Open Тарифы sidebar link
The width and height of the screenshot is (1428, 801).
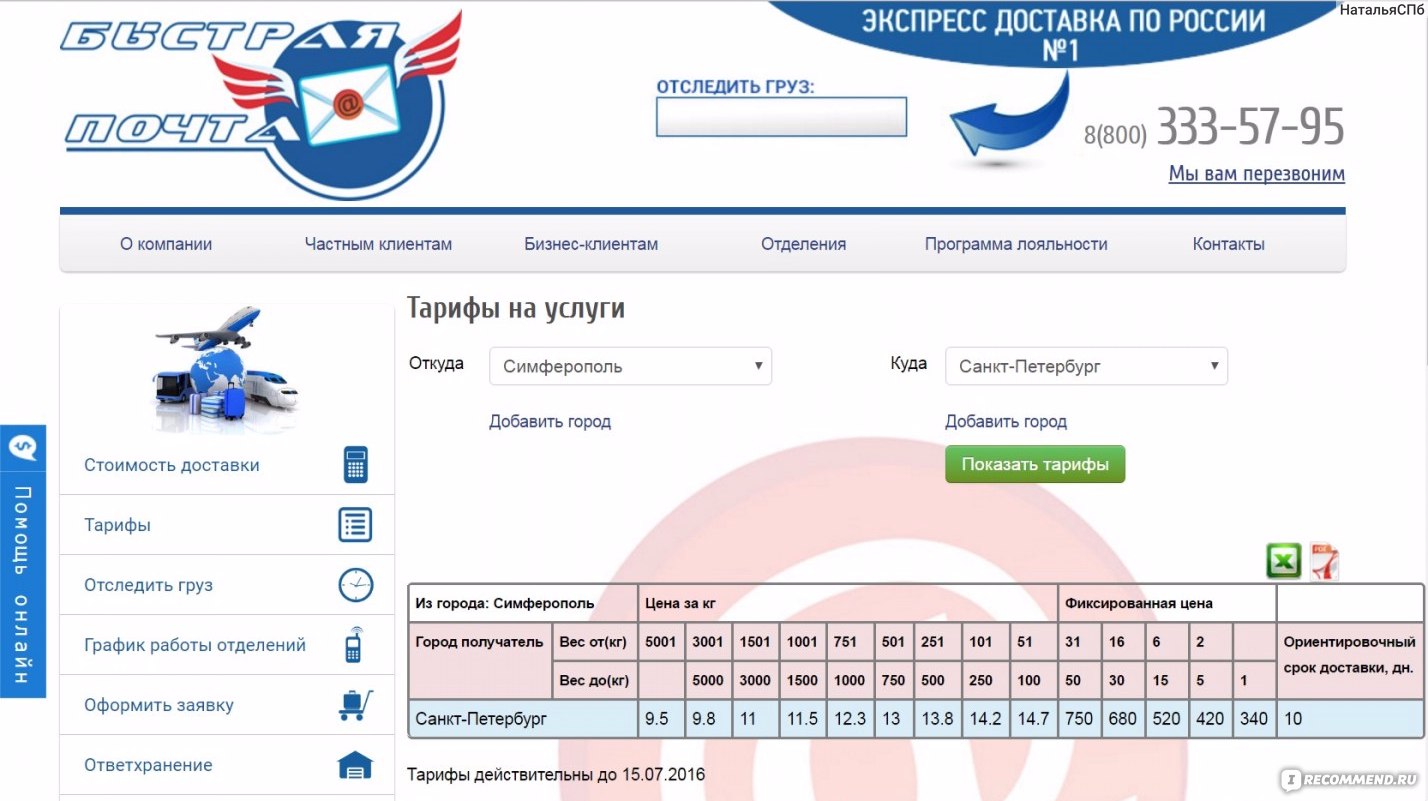(x=117, y=525)
